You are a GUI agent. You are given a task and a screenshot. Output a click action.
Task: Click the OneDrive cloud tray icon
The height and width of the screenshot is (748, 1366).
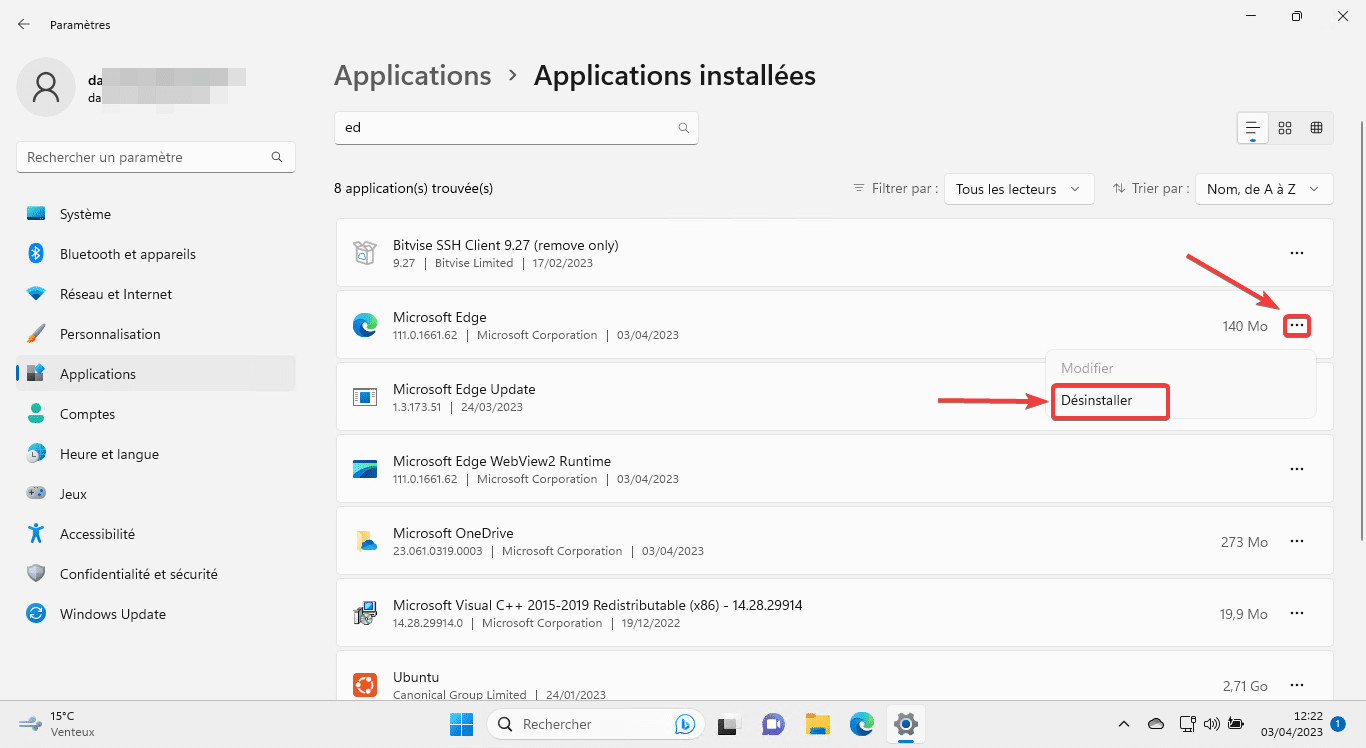click(x=1156, y=724)
